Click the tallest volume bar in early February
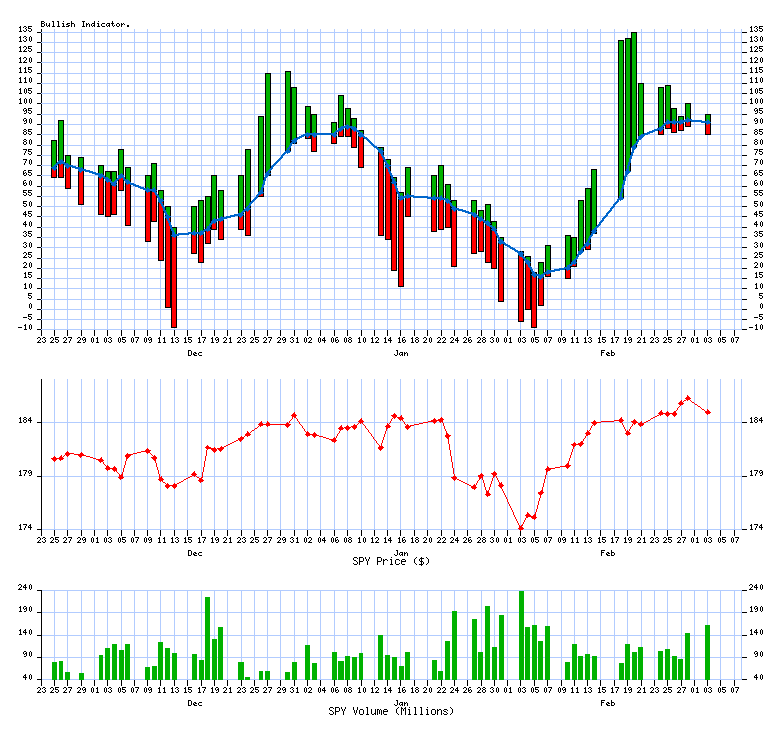The image size is (784, 729). click(x=521, y=635)
